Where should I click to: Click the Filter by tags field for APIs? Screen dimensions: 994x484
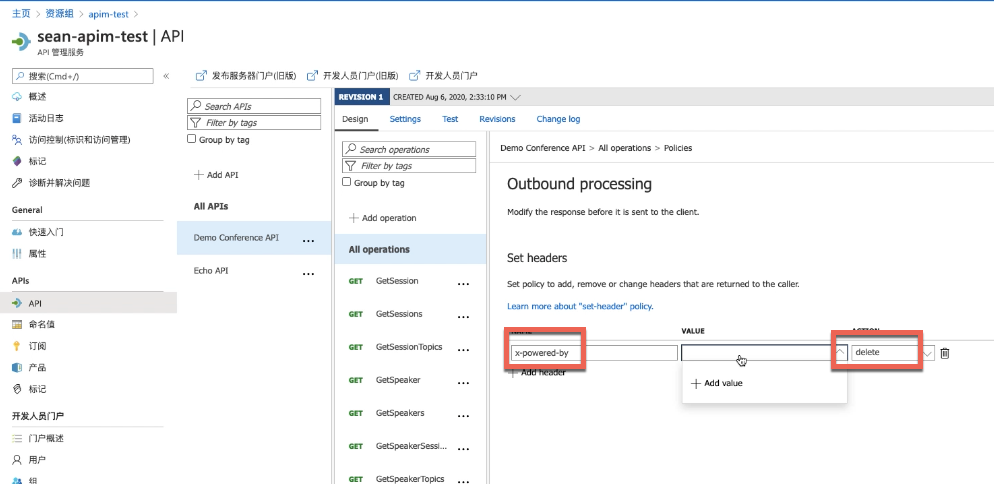(254, 122)
